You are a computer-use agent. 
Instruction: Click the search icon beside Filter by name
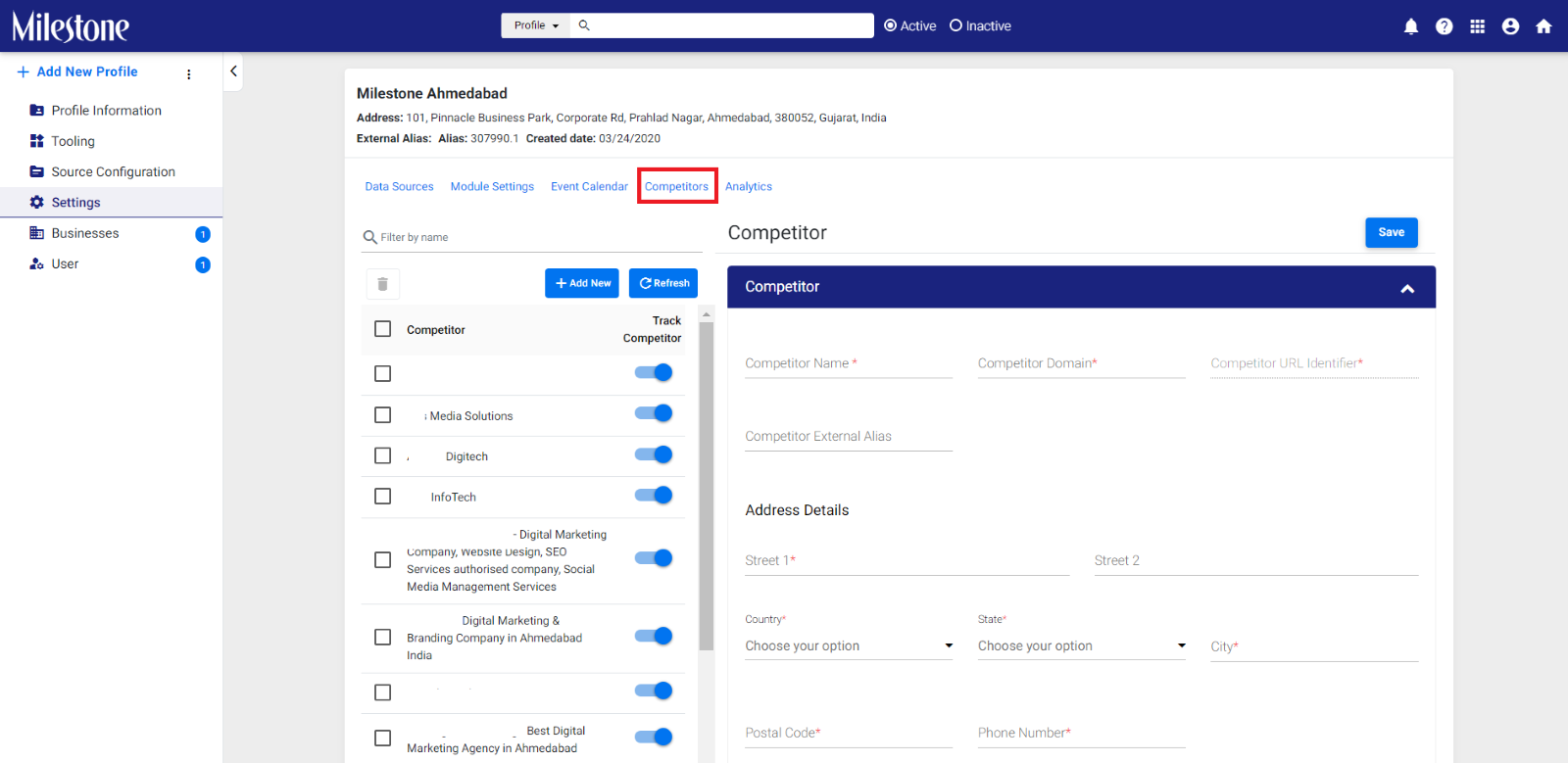click(370, 237)
